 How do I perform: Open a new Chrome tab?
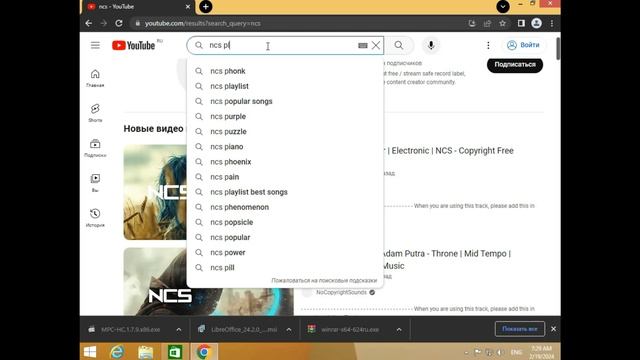[x=206, y=7]
